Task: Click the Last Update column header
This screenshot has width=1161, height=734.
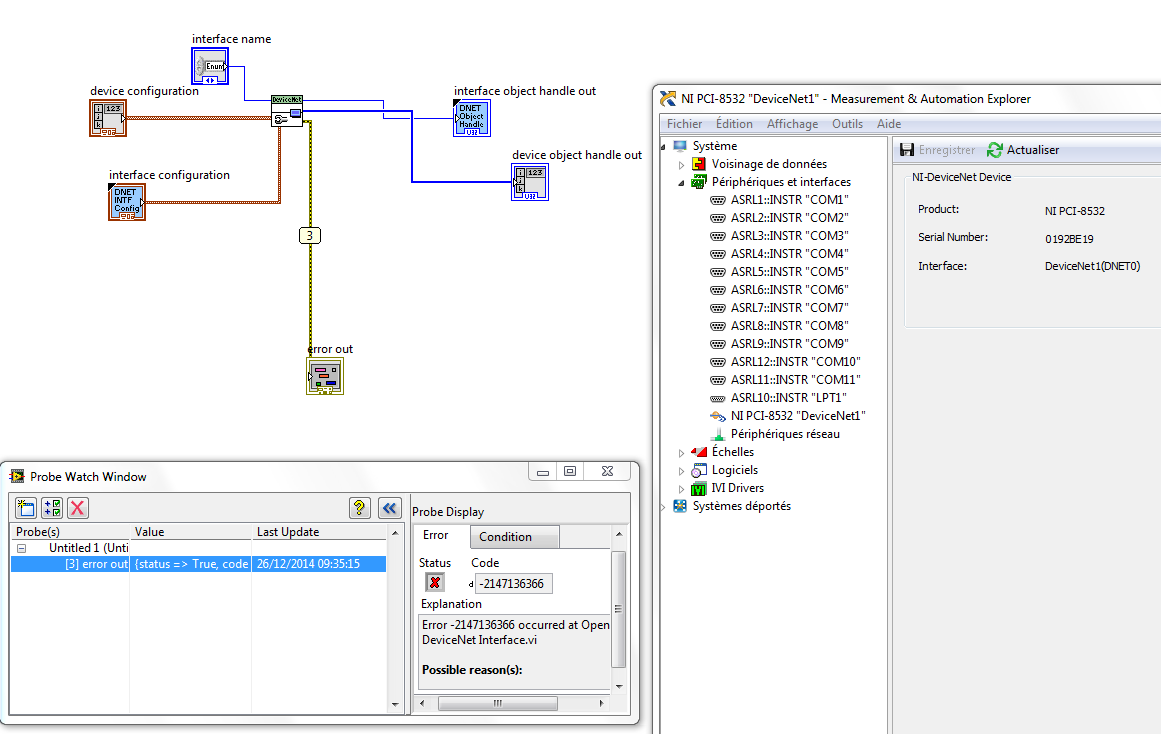Action: click(319, 532)
